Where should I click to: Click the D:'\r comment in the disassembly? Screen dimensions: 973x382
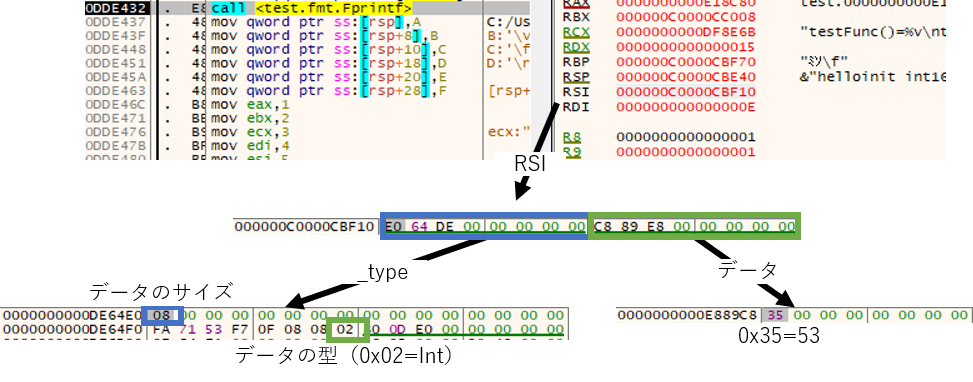[510, 63]
